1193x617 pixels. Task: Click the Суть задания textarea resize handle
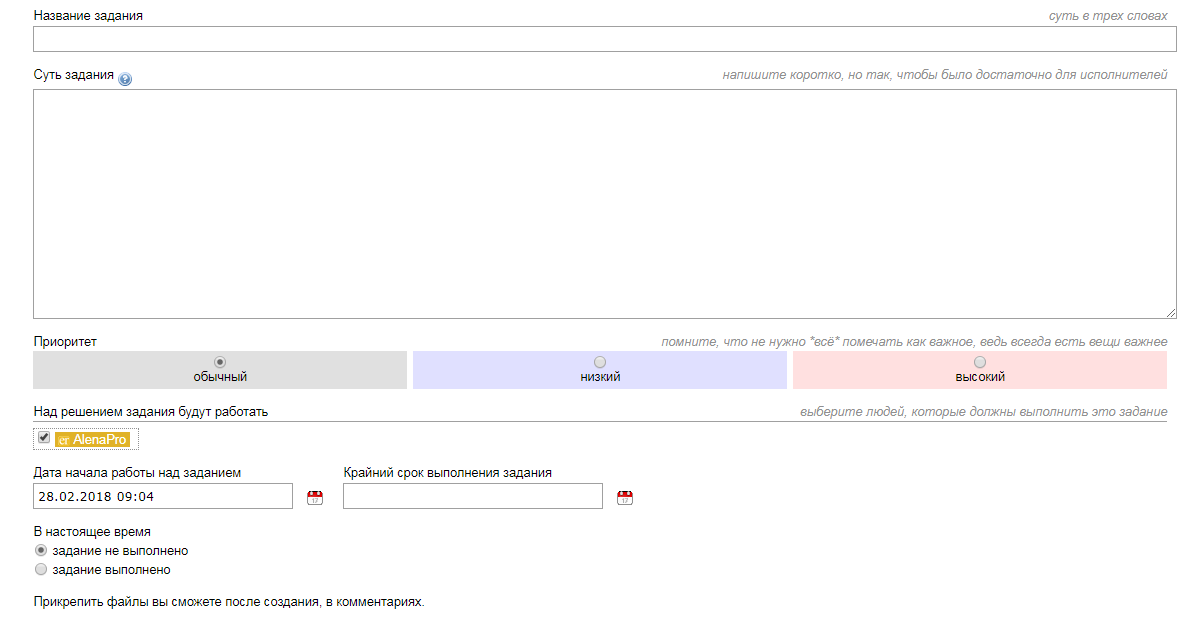click(x=1170, y=313)
